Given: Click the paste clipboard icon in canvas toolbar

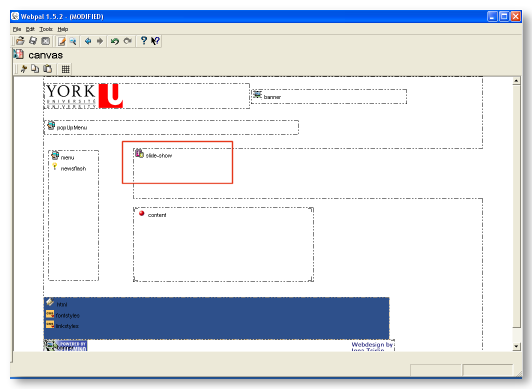Looking at the screenshot, I should tap(48, 69).
